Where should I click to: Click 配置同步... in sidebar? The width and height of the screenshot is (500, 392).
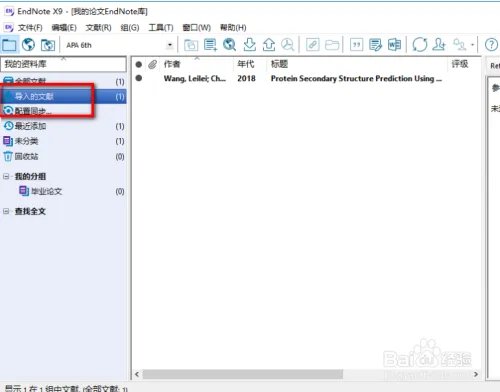[33, 111]
